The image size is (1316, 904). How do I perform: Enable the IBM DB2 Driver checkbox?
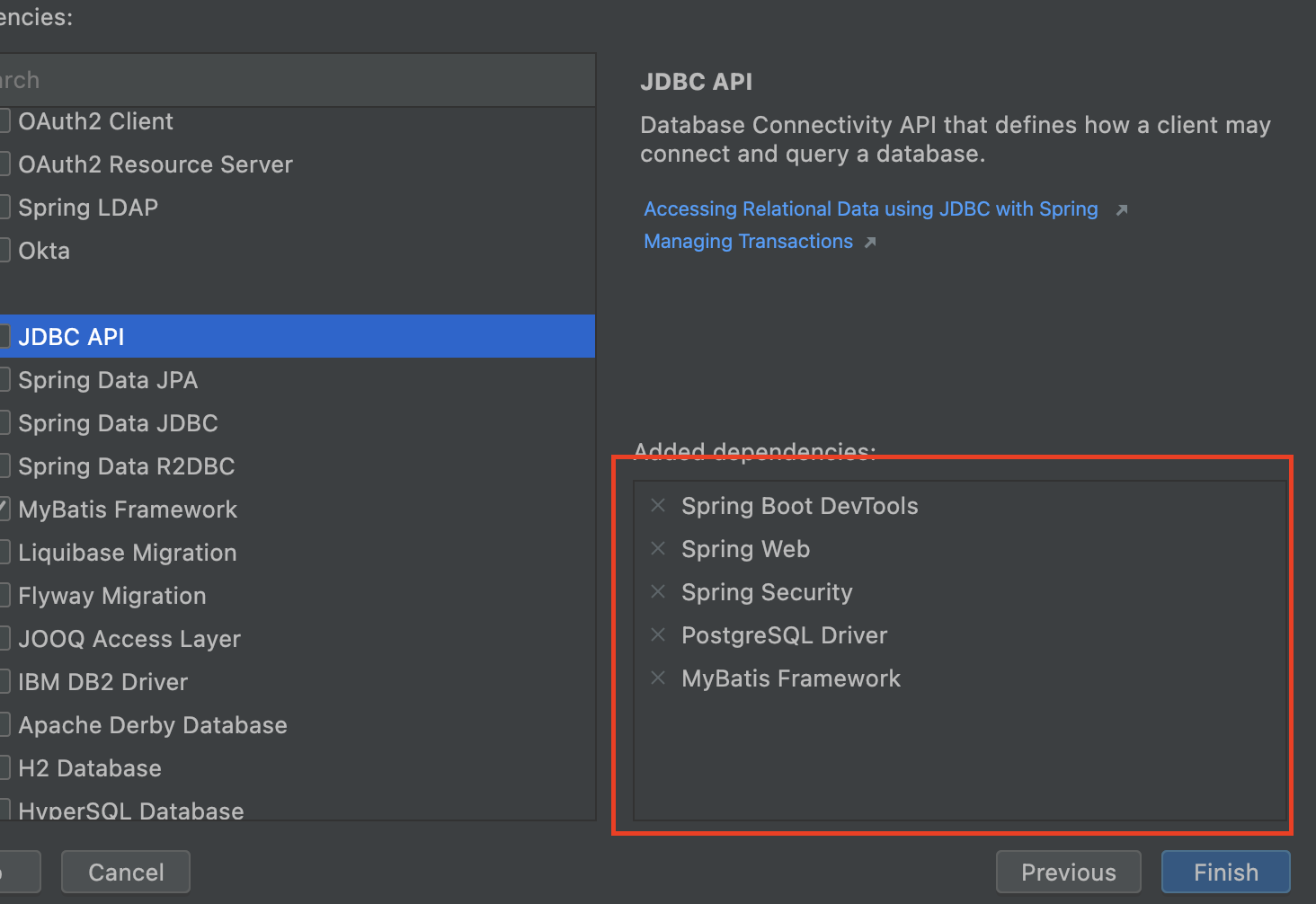click(4, 682)
